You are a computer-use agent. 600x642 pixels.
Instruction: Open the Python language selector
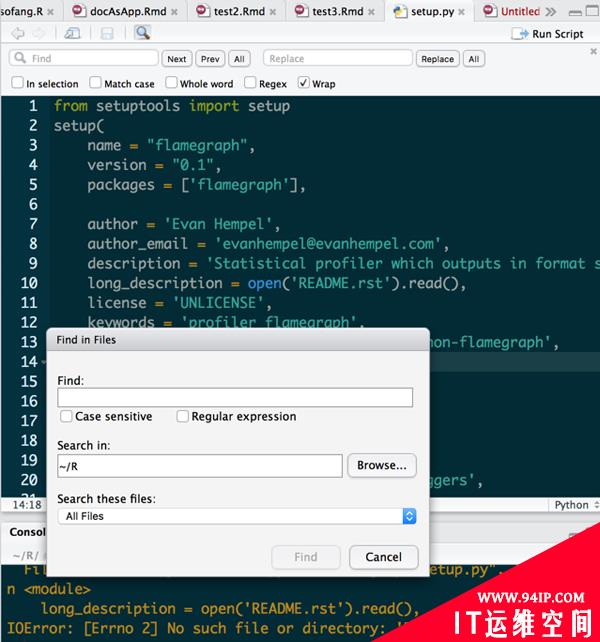coord(576,505)
